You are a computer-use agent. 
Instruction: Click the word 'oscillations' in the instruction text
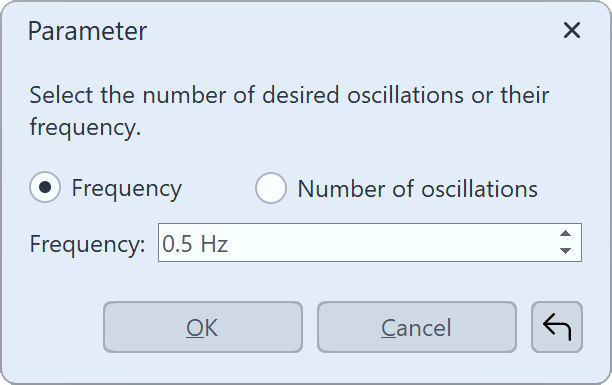point(405,95)
